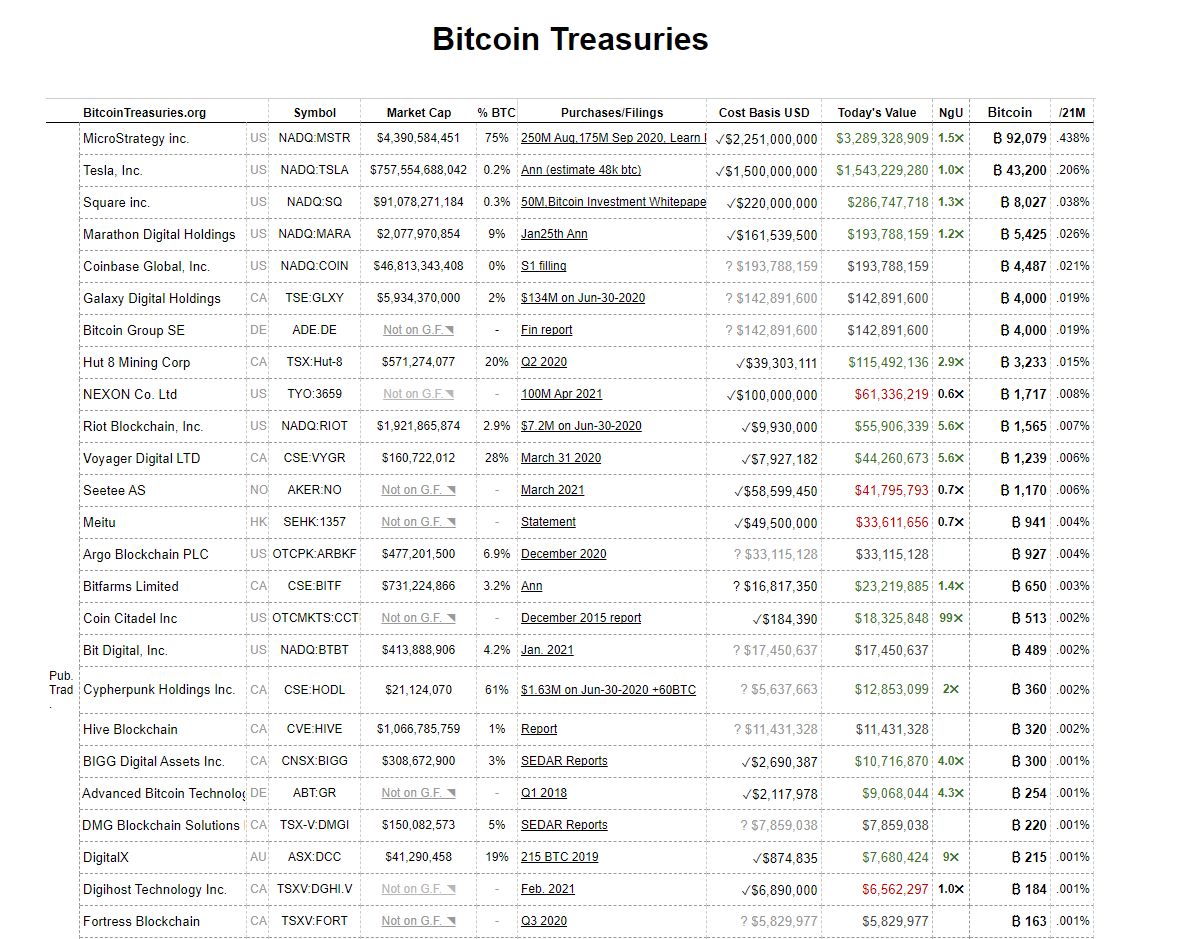Viewport: 1182px width, 939px height.
Task: Open Square's Bitcoin Investment Whitepaper link
Action: pos(612,202)
